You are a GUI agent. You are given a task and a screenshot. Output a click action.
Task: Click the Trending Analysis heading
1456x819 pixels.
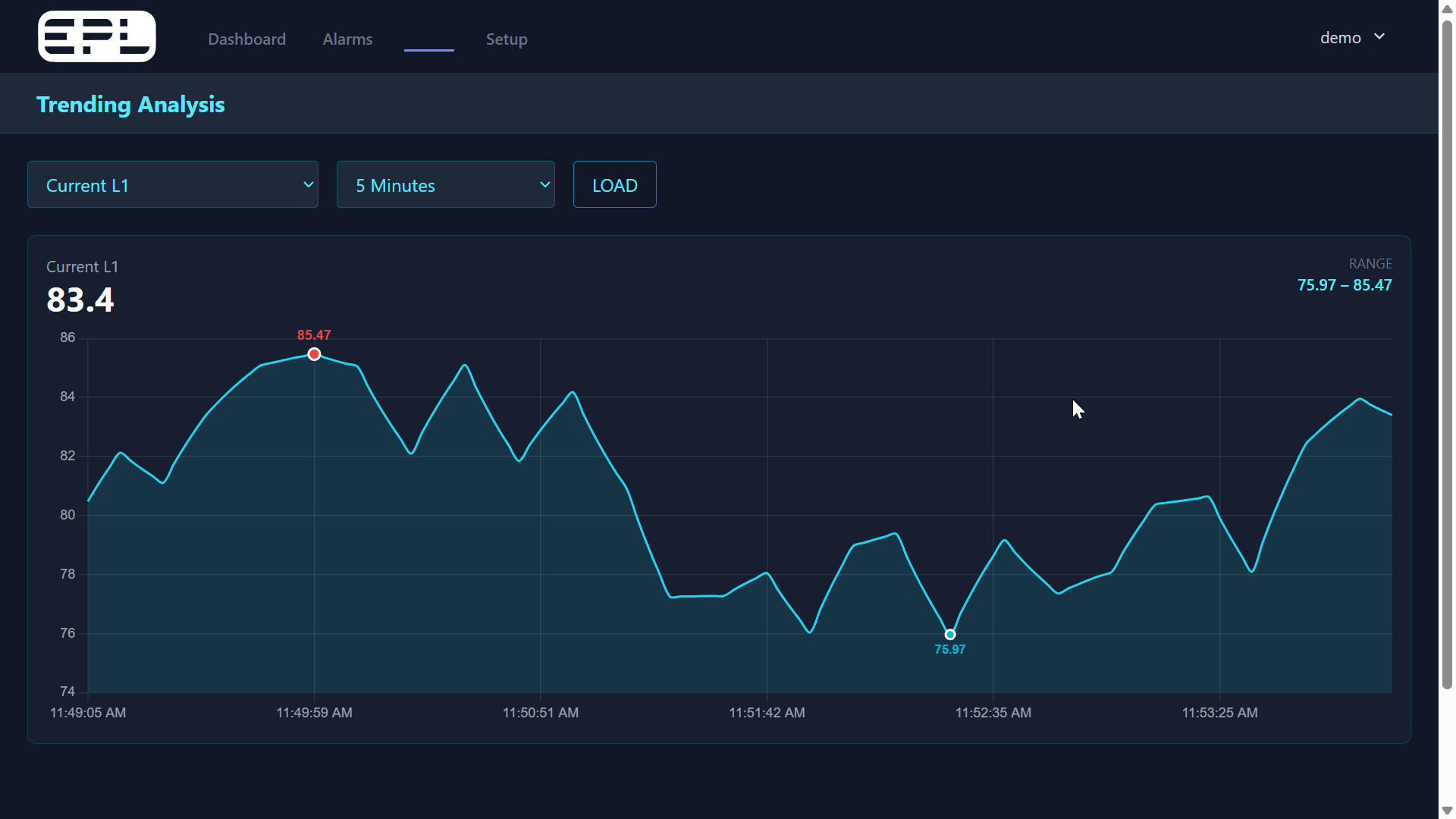130,104
